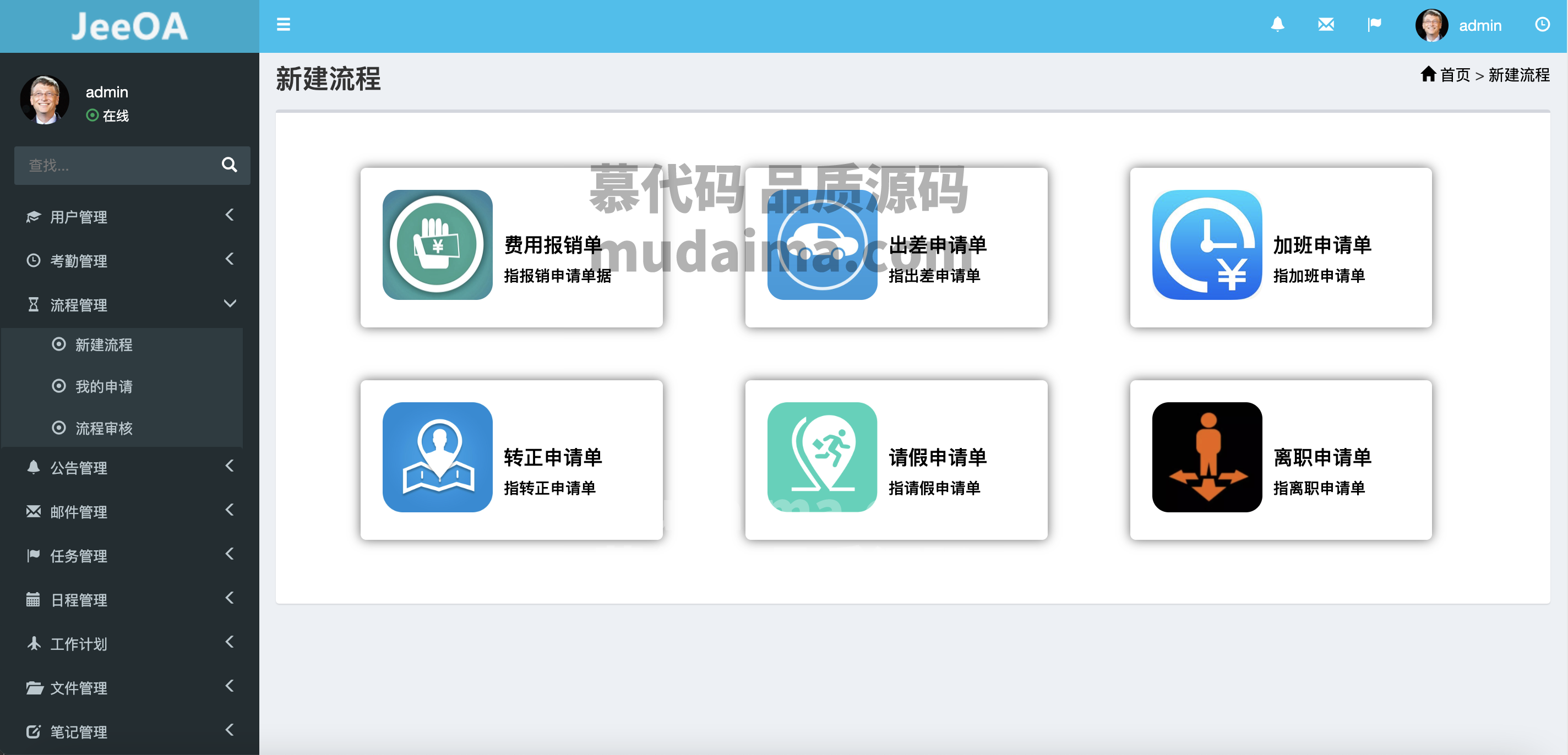Select 我的申请 submenu item
Image resolution: width=1568 pixels, height=755 pixels.
(x=104, y=386)
